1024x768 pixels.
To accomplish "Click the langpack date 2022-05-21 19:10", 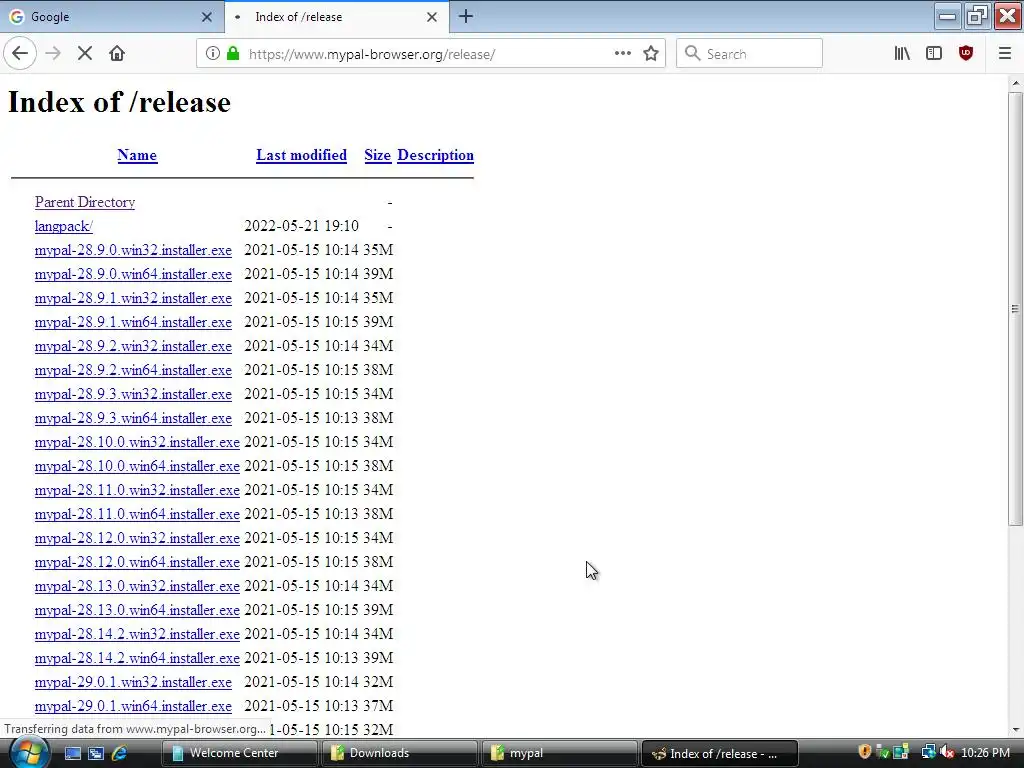I will [301, 226].
